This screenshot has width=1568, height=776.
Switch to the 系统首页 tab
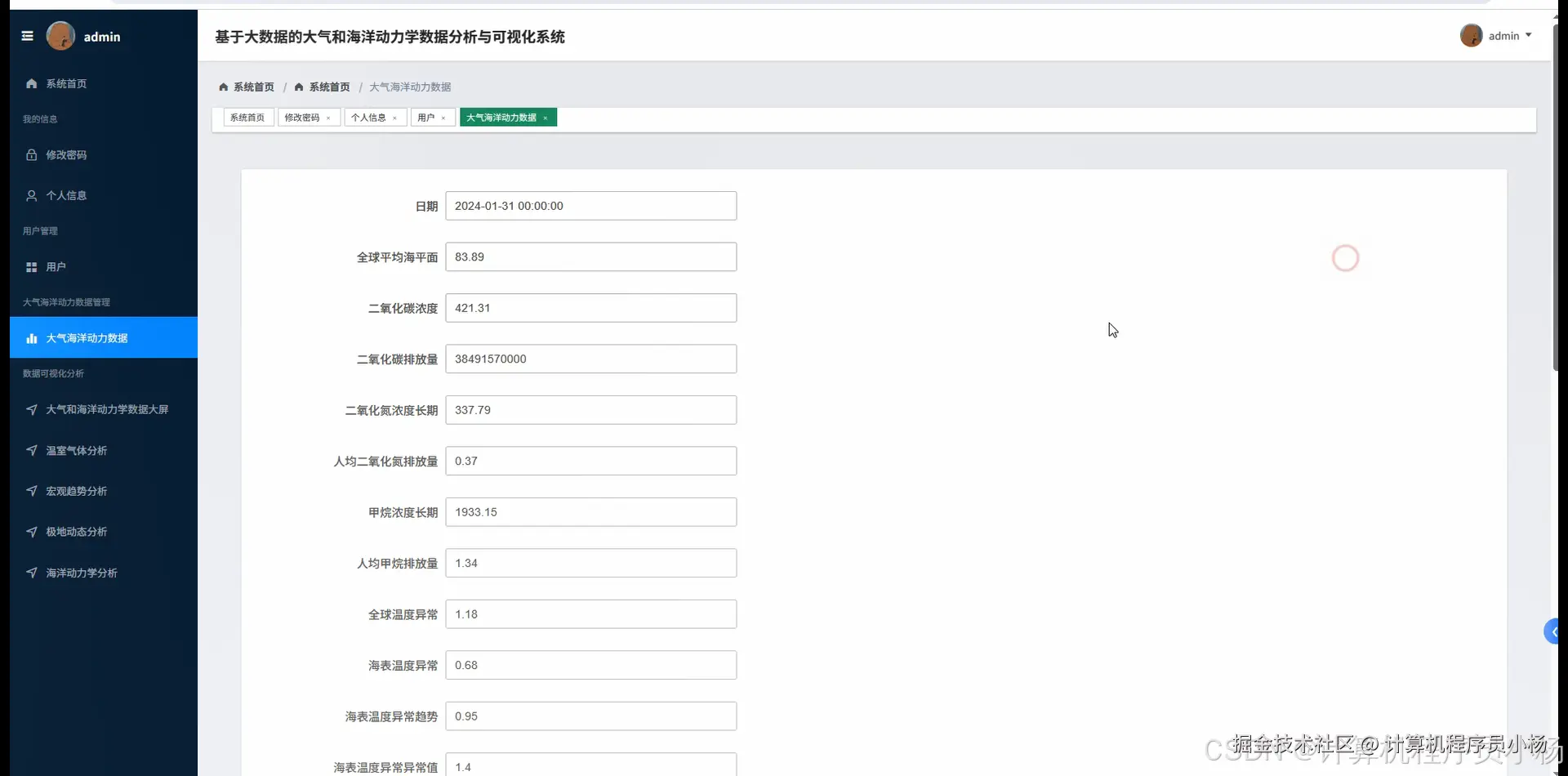tap(247, 118)
